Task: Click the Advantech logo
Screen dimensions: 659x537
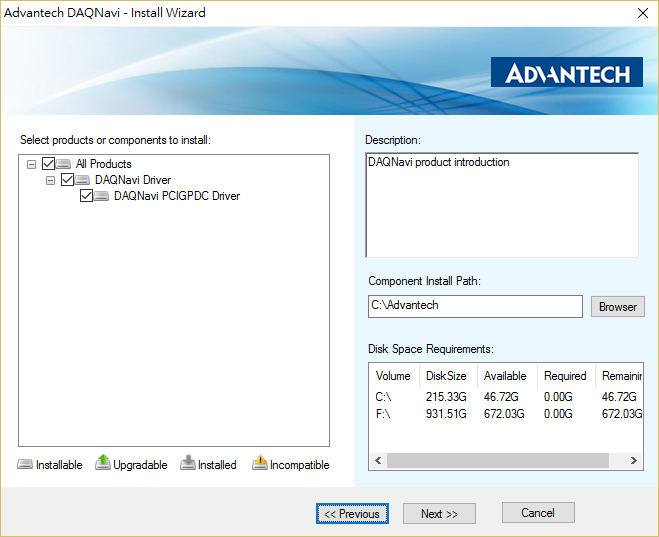Action: [x=567, y=72]
